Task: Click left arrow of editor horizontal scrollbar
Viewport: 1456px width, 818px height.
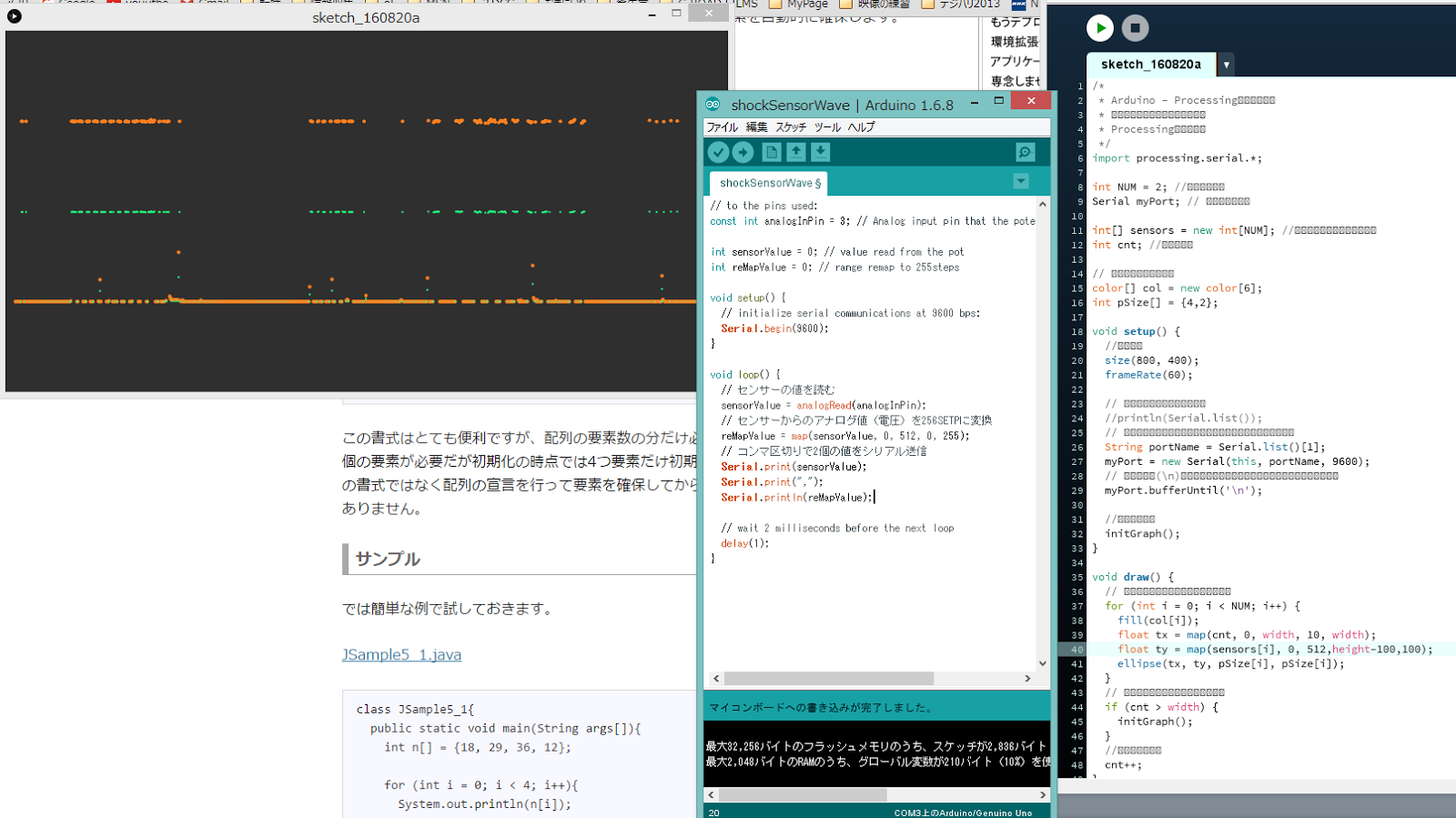Action: (x=716, y=679)
